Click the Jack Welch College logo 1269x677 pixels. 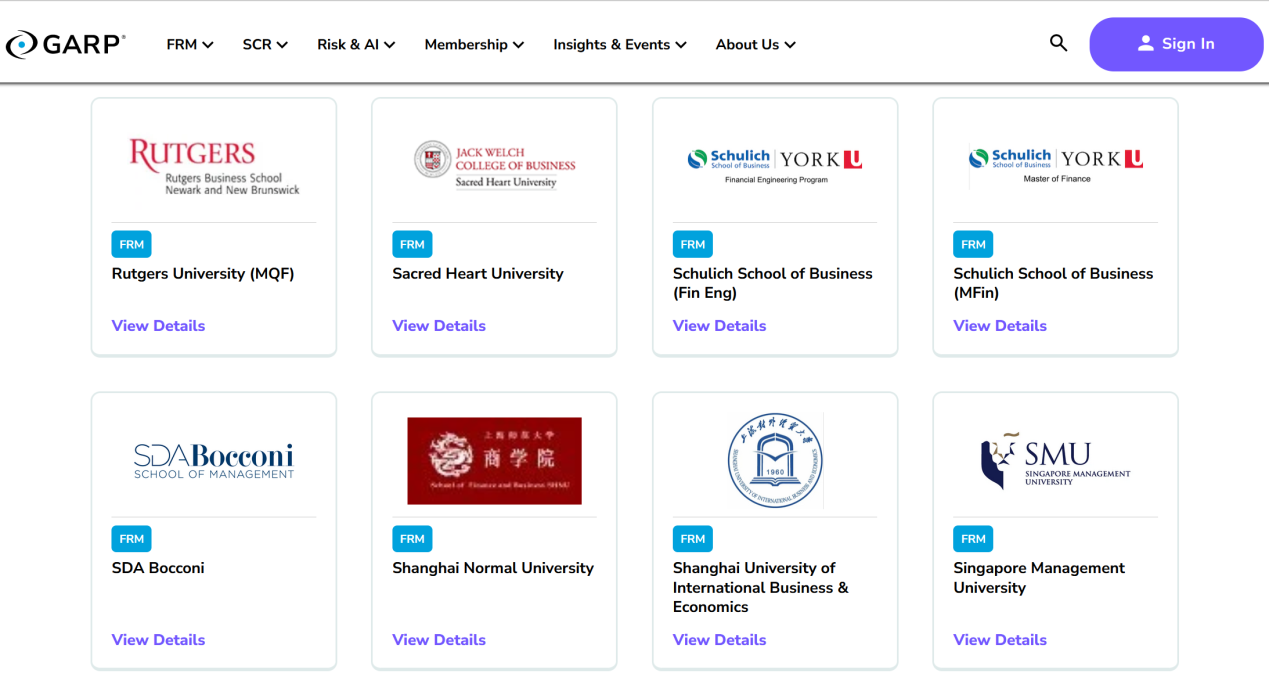pos(494,164)
